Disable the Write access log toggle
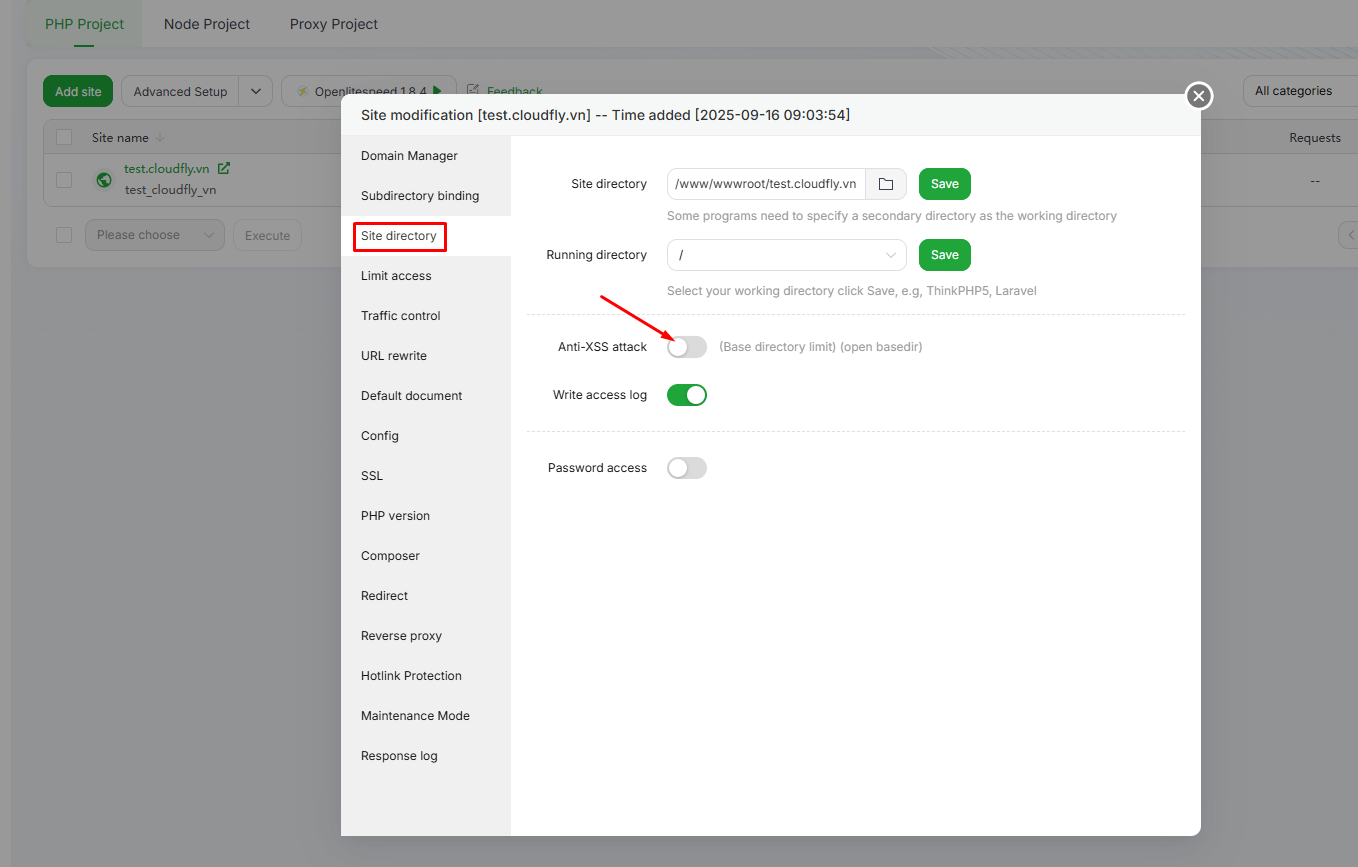Viewport: 1358px width, 867px height. [x=687, y=395]
